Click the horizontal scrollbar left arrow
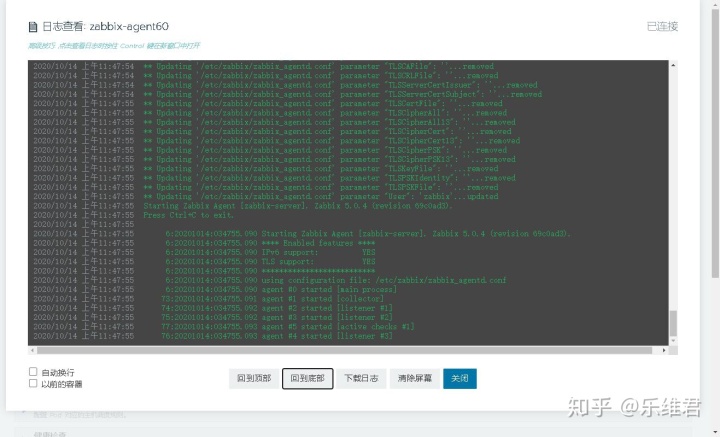This screenshot has width=720, height=437. [32, 350]
